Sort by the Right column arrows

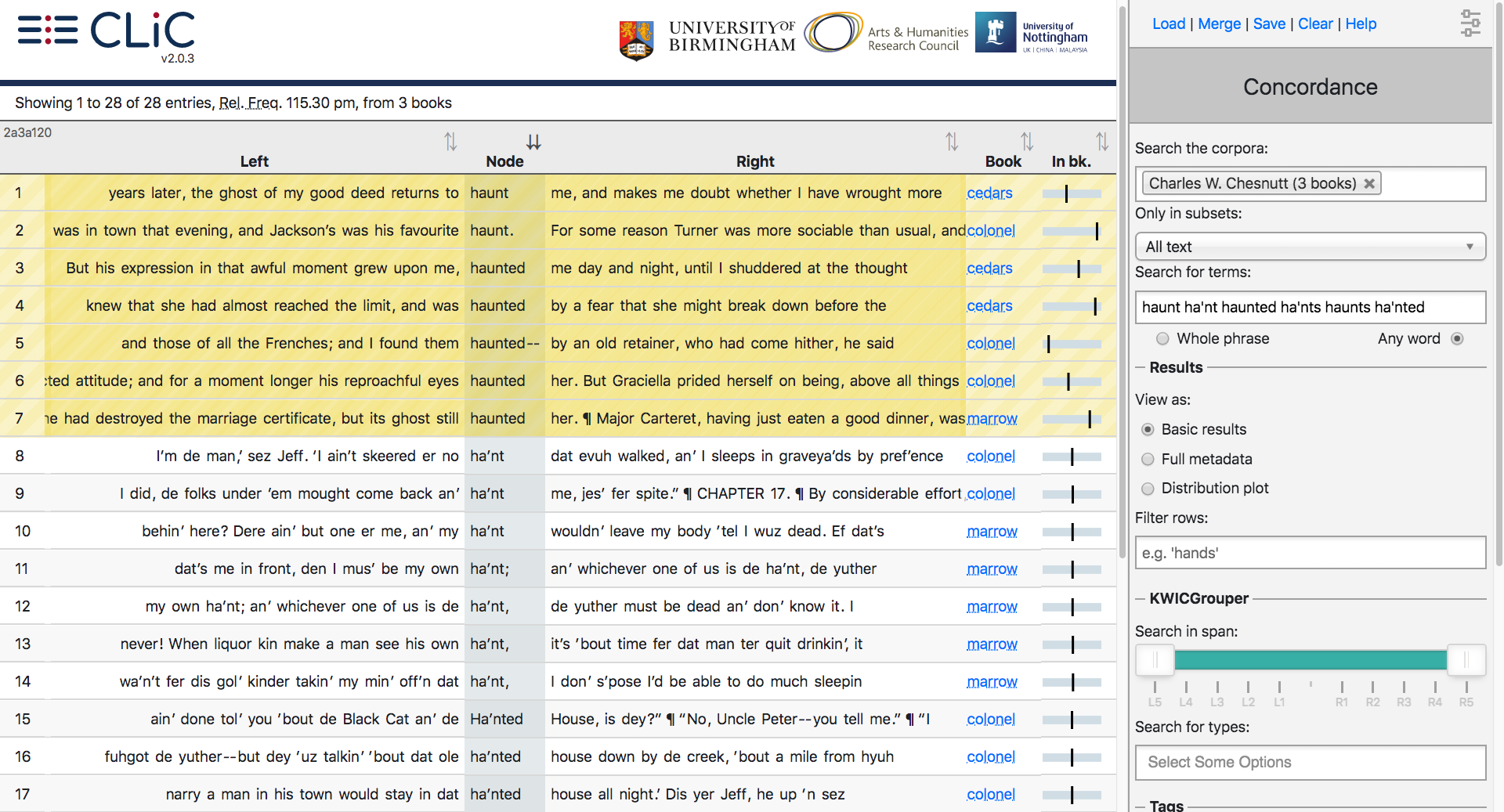point(952,142)
